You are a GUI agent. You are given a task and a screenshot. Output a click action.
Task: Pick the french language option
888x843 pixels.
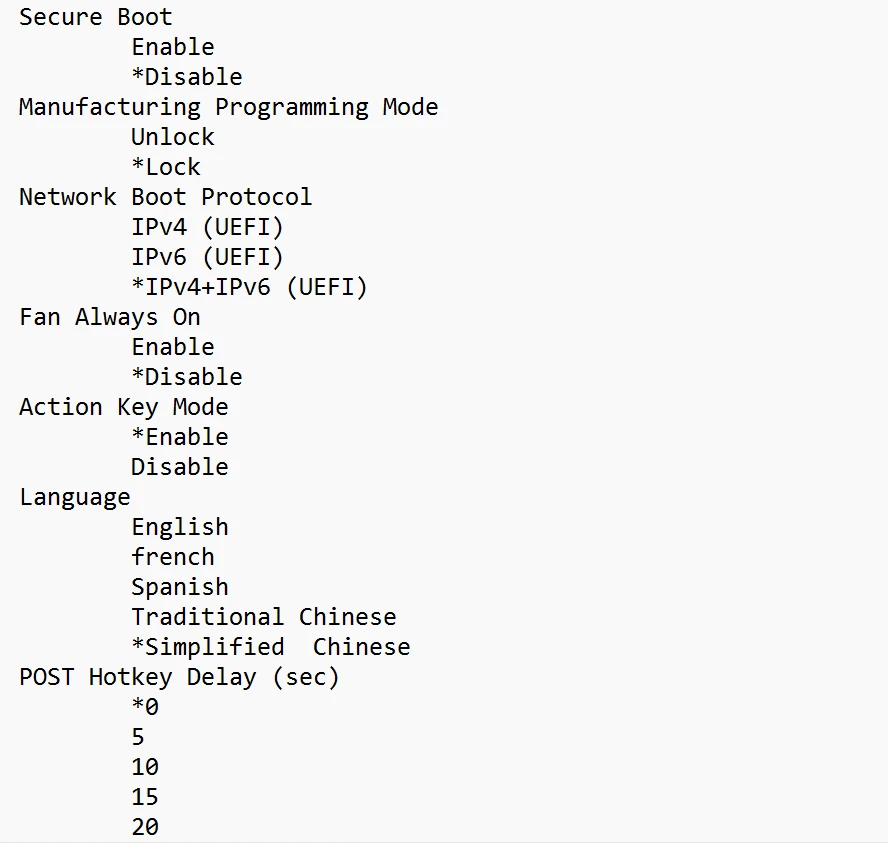click(x=173, y=557)
